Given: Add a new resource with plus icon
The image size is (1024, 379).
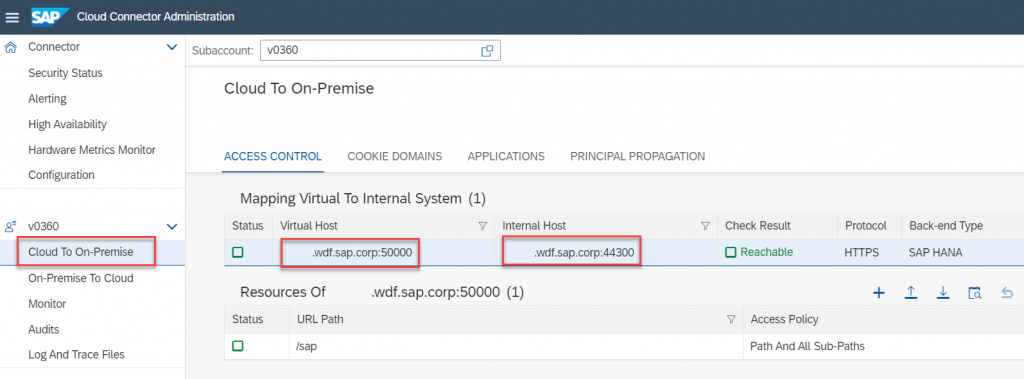Looking at the screenshot, I should click(879, 293).
